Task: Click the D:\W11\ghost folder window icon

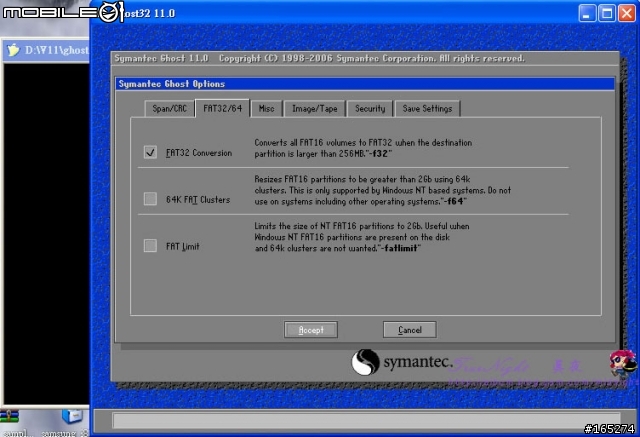Action: click(13, 50)
